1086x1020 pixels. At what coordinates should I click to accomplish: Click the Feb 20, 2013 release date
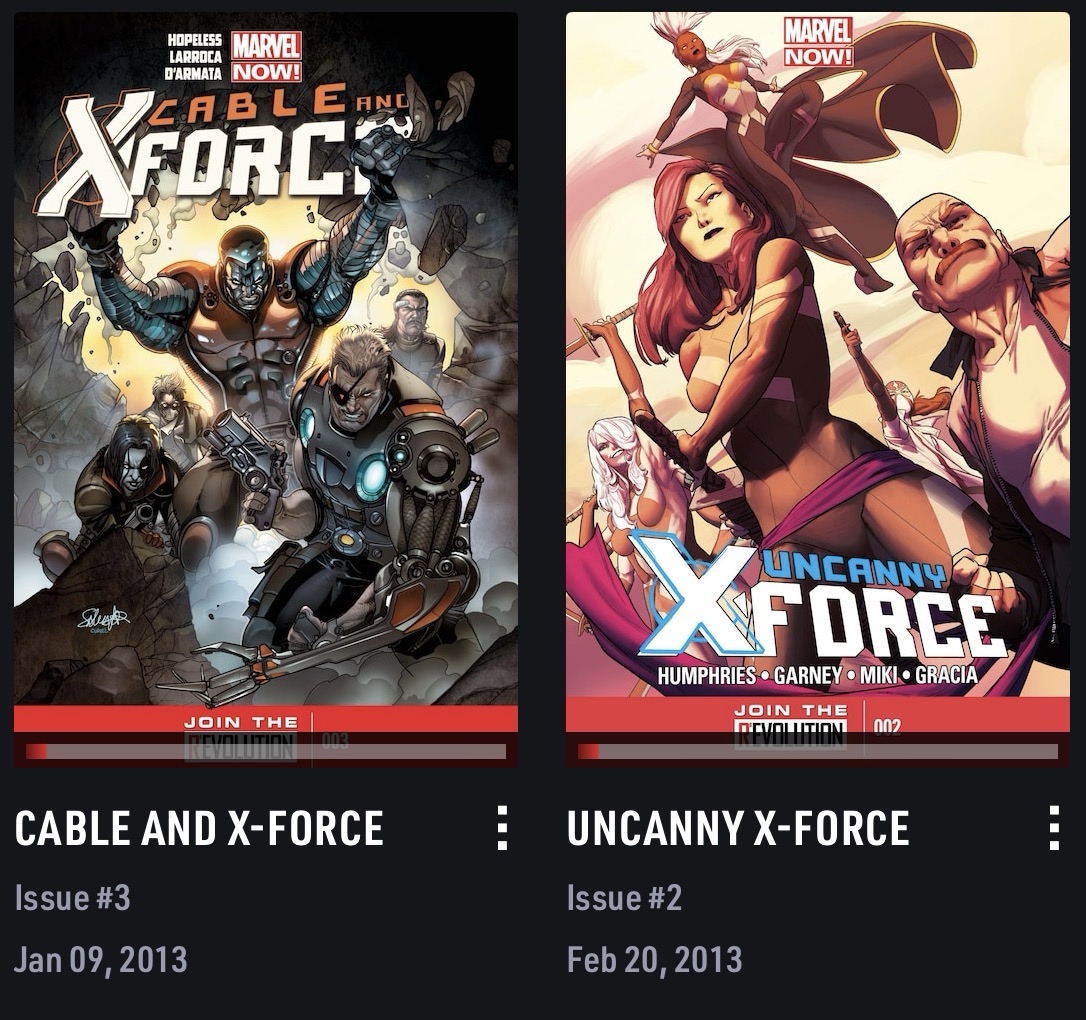coord(655,960)
